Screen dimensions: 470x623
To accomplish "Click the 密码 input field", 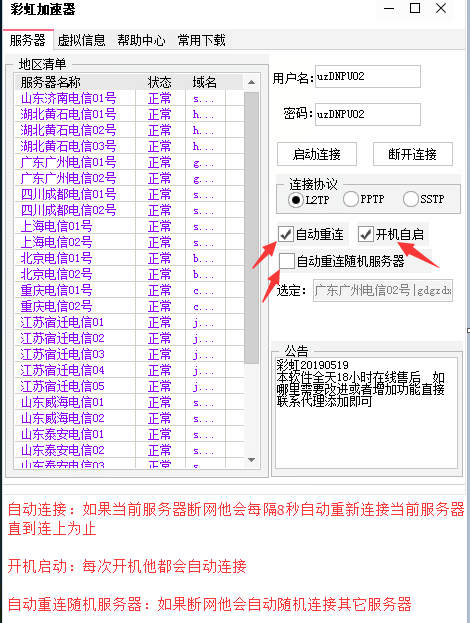I will click(x=367, y=114).
